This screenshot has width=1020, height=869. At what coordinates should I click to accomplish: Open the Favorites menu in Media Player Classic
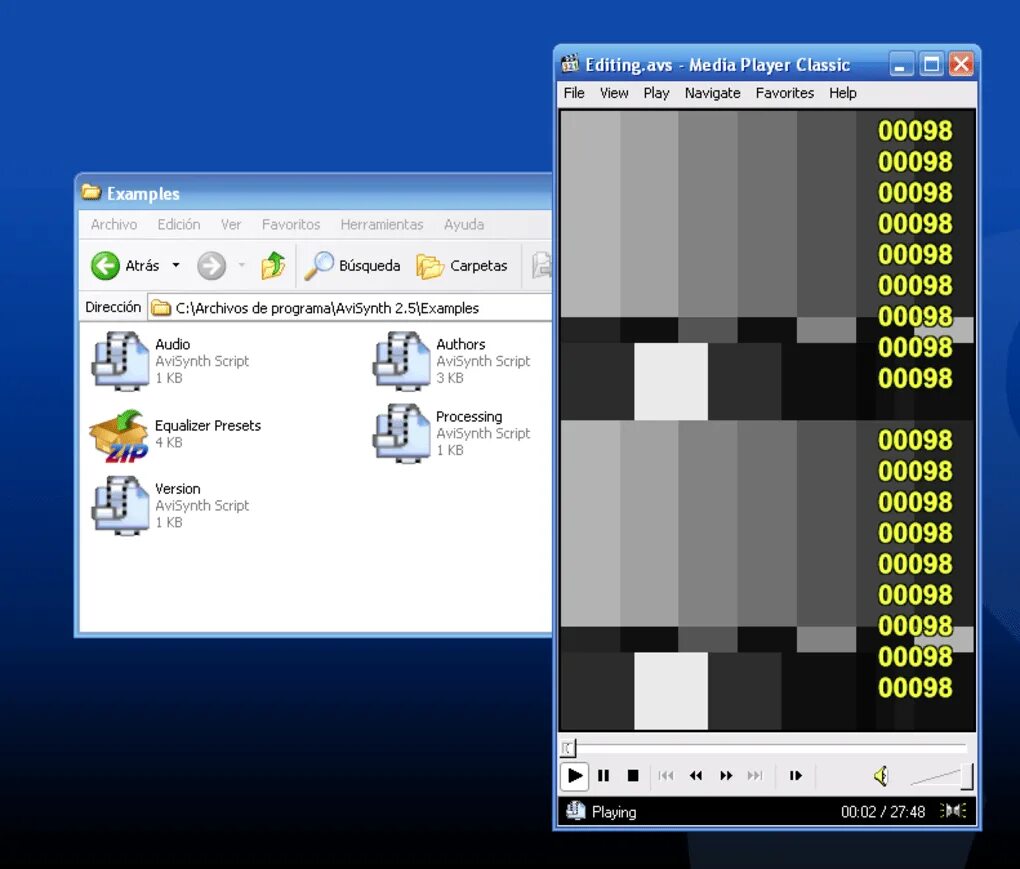click(785, 93)
